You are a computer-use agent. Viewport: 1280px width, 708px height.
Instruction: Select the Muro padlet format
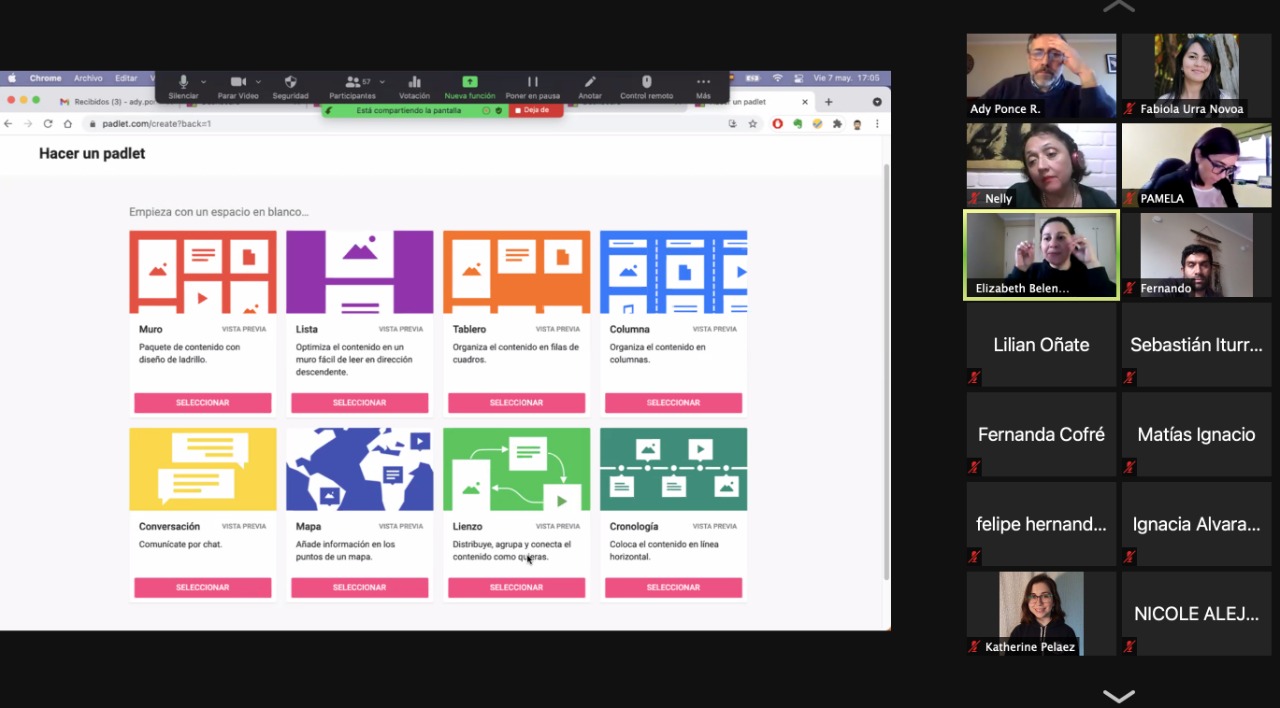click(203, 403)
